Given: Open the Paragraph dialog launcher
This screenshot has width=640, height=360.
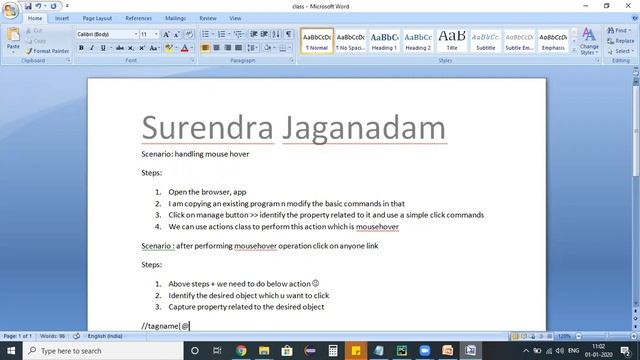Looking at the screenshot, I should pyautogui.click(x=291, y=60).
